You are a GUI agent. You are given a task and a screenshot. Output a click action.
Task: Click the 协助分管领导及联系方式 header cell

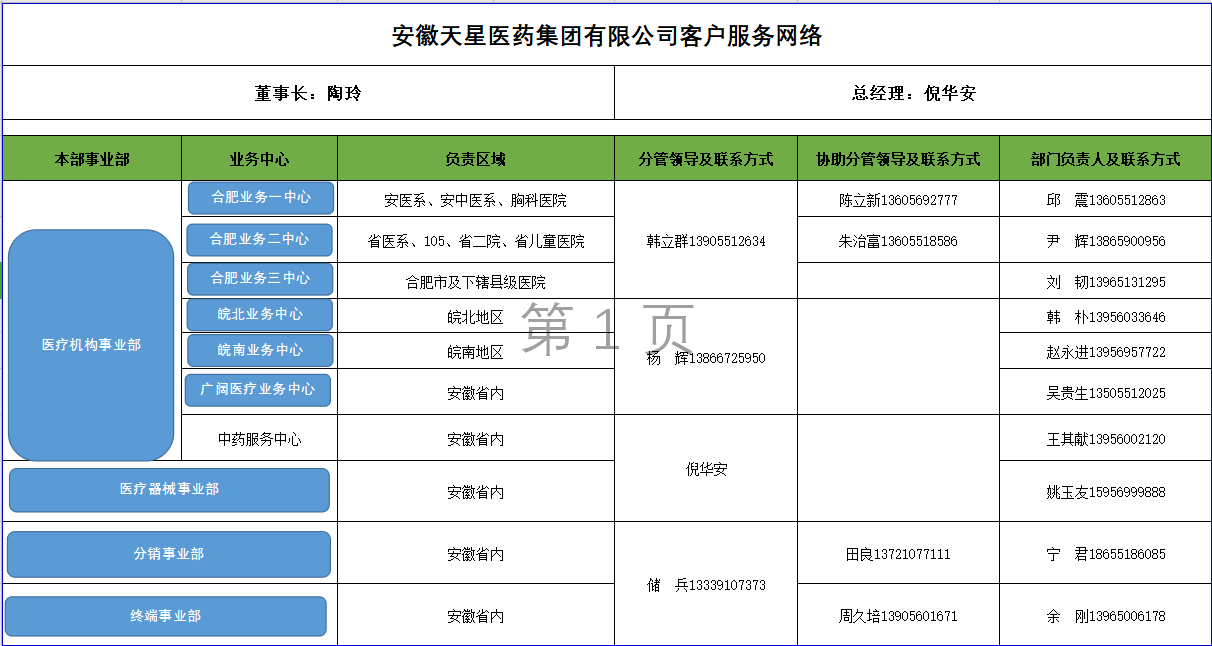coord(898,159)
